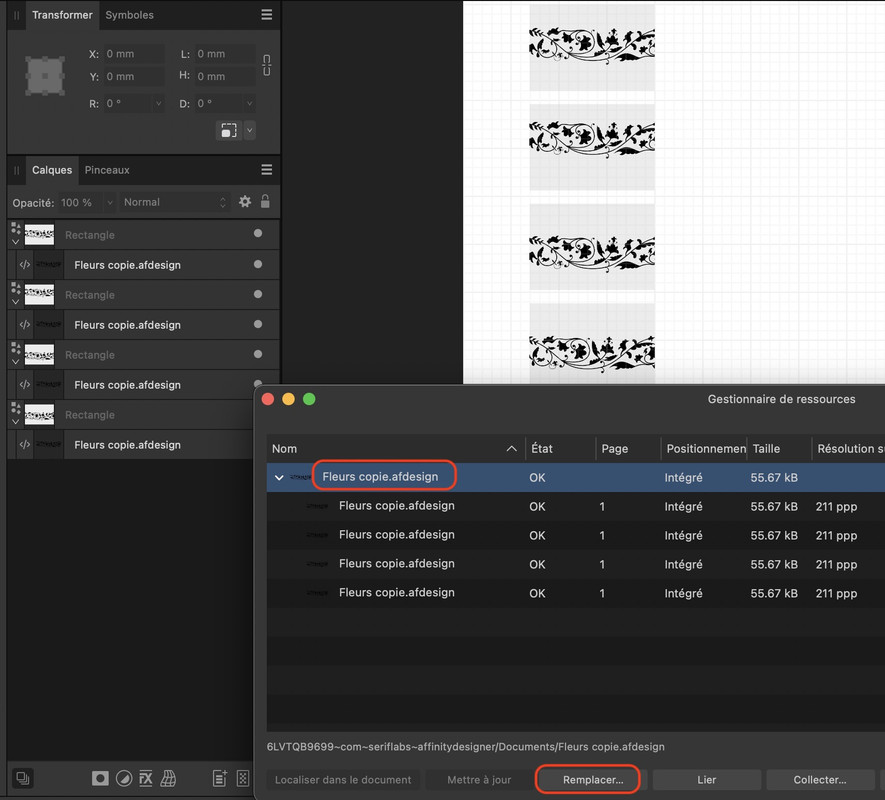Switch to the Calques tab
885x800 pixels.
click(52, 170)
